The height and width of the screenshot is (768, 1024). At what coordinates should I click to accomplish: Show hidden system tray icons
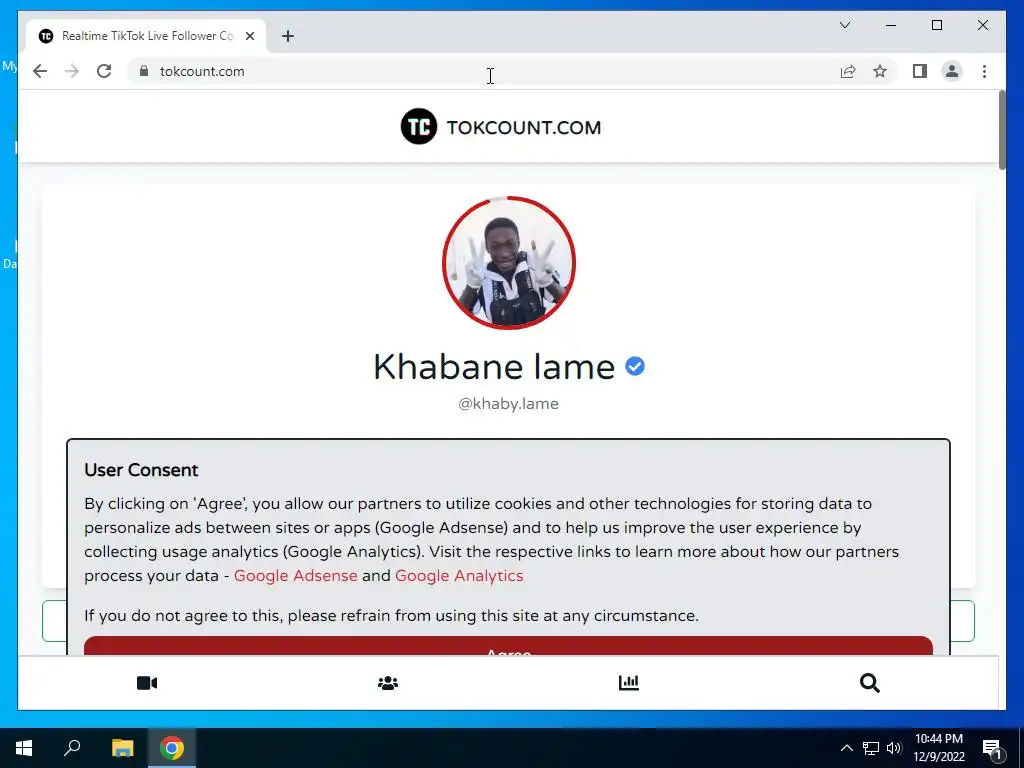(846, 748)
